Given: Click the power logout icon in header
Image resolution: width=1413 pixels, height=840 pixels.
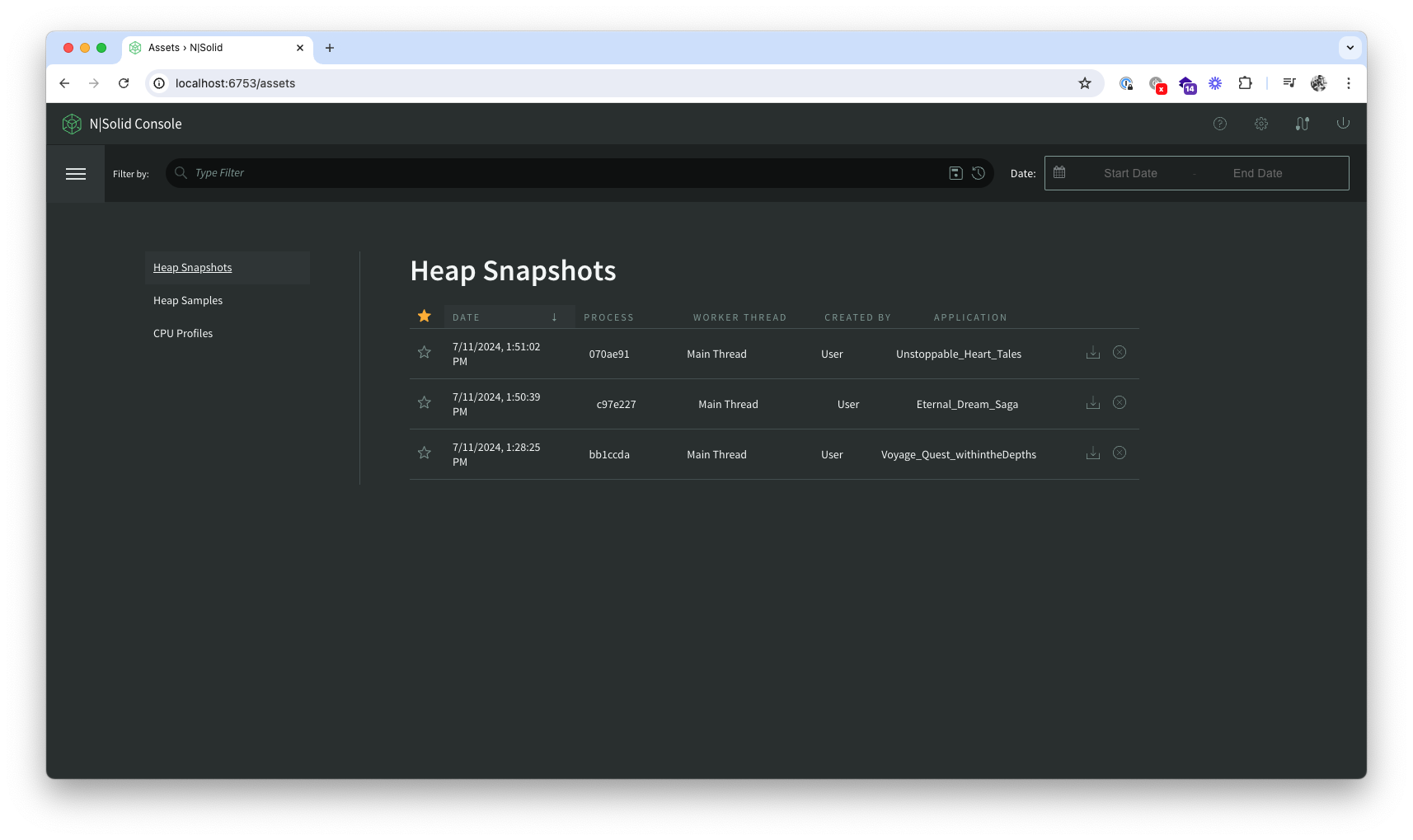Looking at the screenshot, I should tap(1343, 123).
